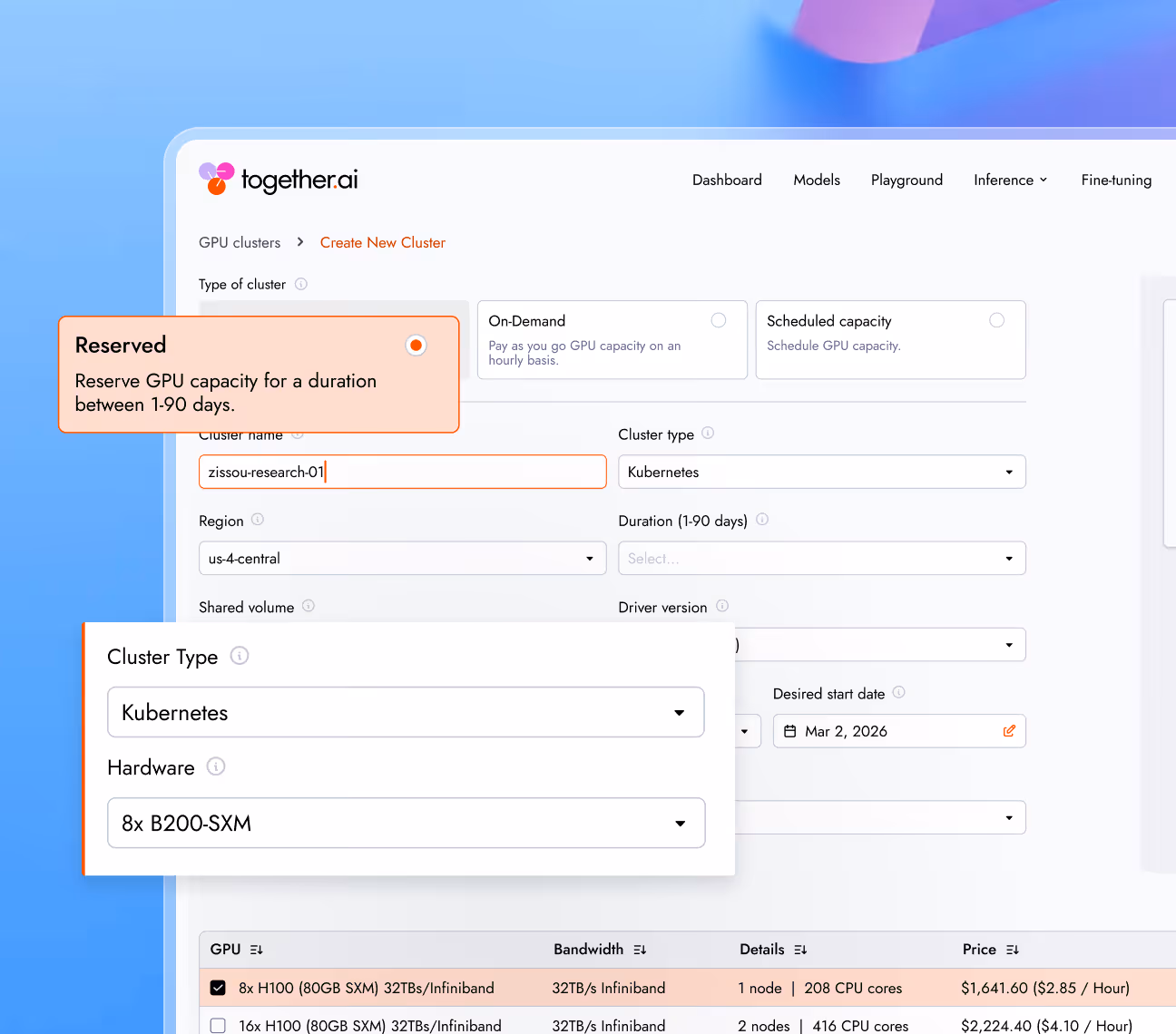Click breadcrumb chevron after GPU clusters

(300, 242)
